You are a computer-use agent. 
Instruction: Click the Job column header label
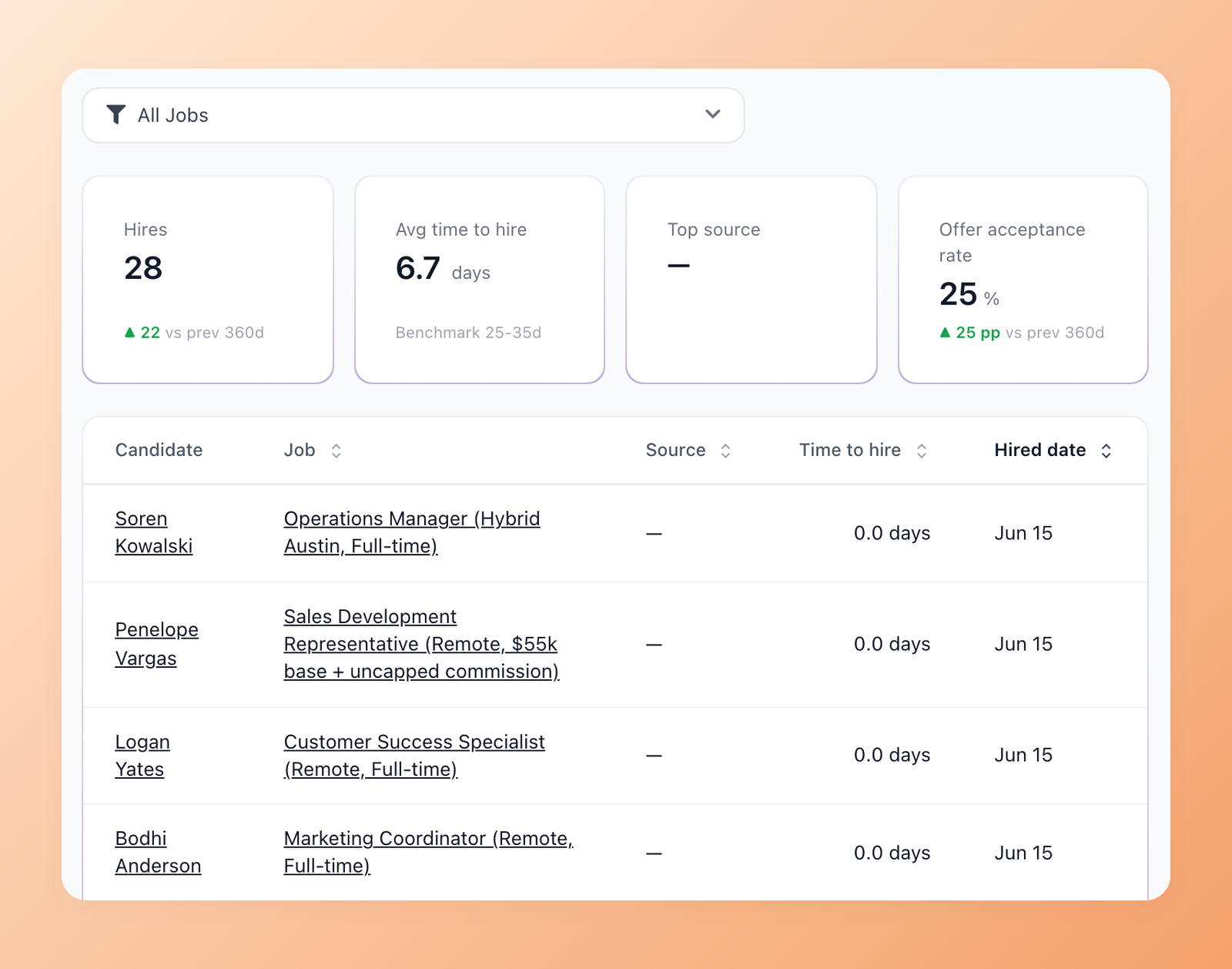(300, 450)
